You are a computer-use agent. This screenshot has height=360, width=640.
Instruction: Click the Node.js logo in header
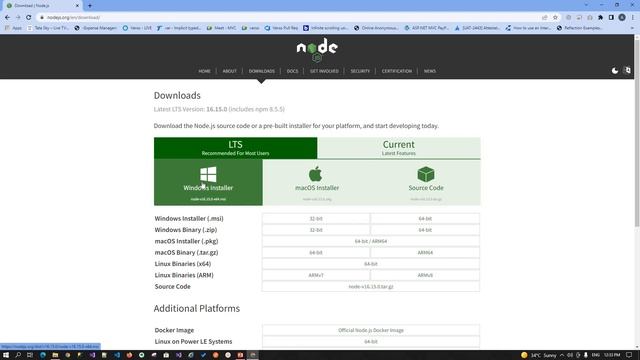tap(317, 49)
